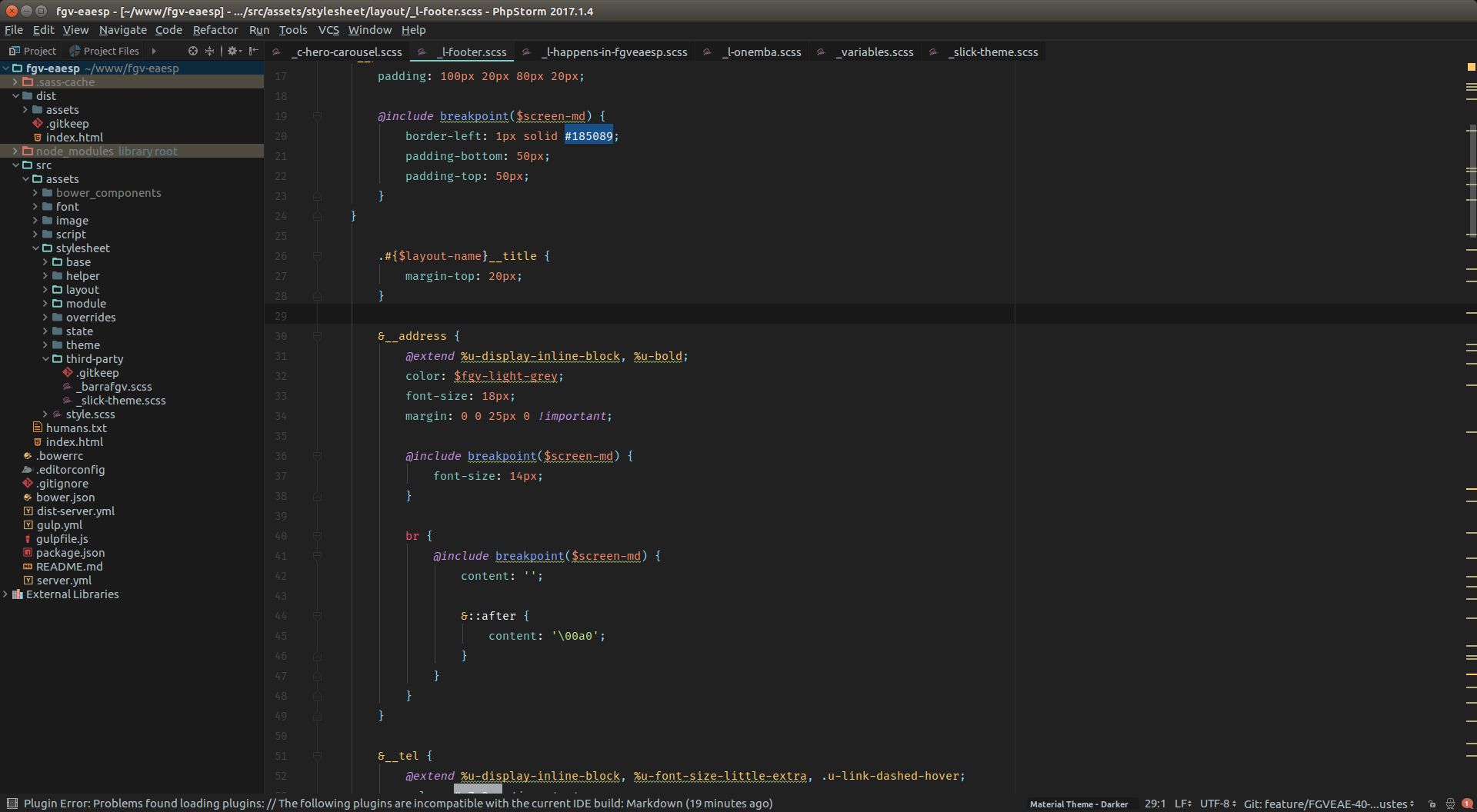This screenshot has width=1477, height=812.
Task: Fold the &__address rule at line 30
Action: pyautogui.click(x=318, y=336)
